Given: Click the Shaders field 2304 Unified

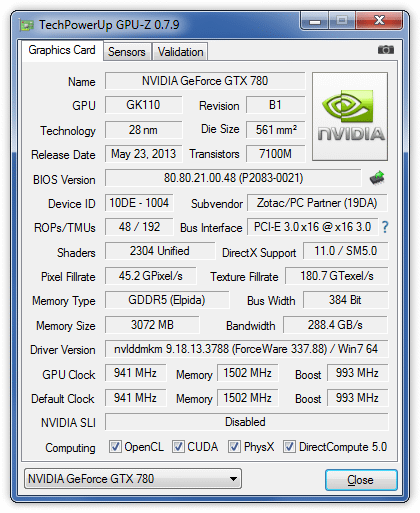Looking at the screenshot, I should click(160, 251).
